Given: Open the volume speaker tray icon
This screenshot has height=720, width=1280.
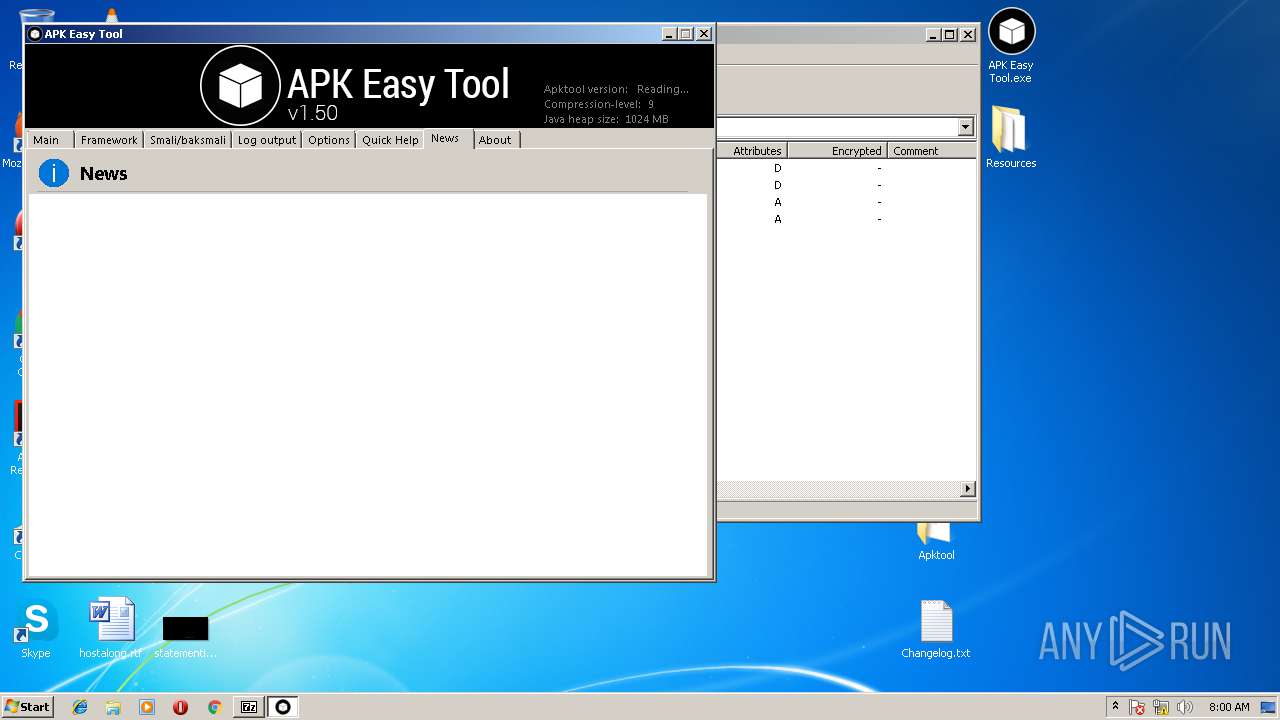Looking at the screenshot, I should (1185, 708).
